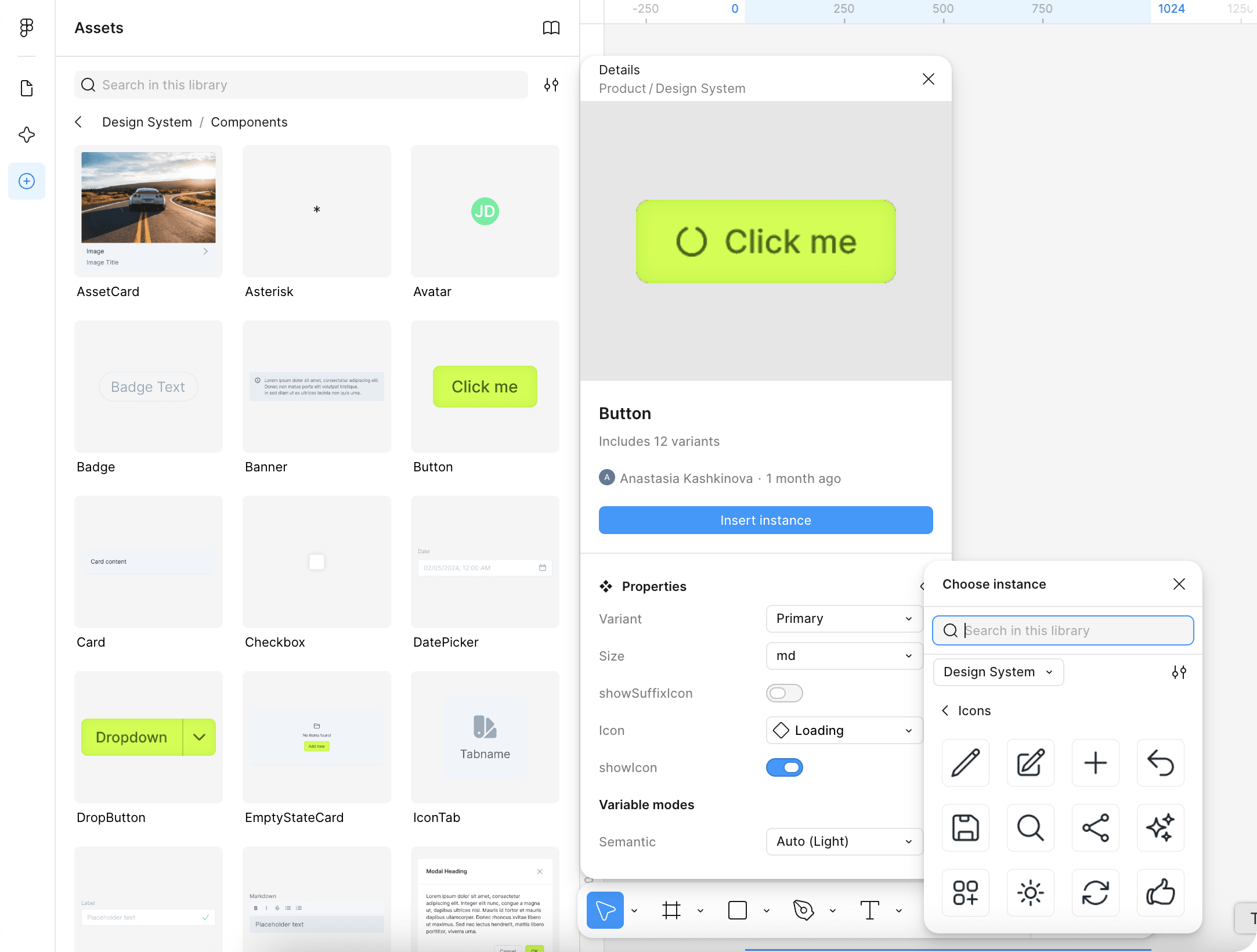Screen dimensions: 1257x952
Task: Click the 'Product / Design System' path text
Action: tap(672, 88)
